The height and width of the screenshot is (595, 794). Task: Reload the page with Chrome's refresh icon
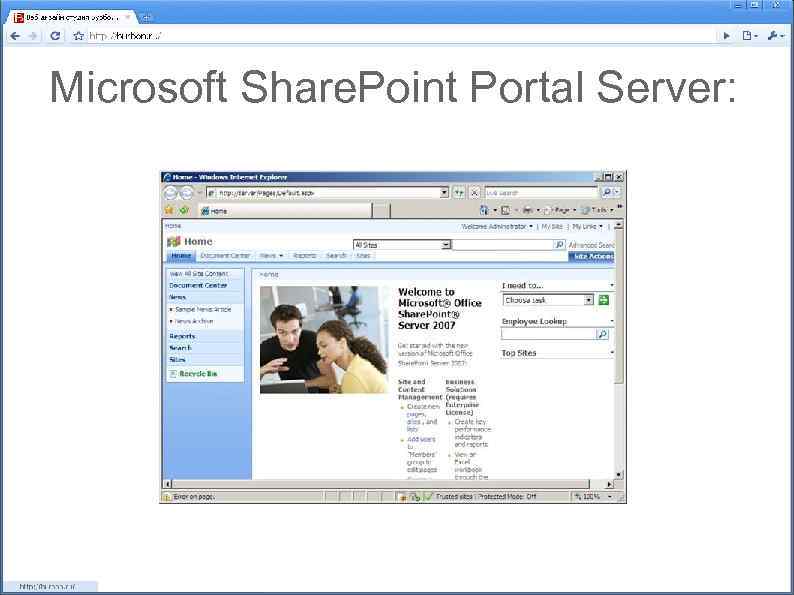pos(55,36)
